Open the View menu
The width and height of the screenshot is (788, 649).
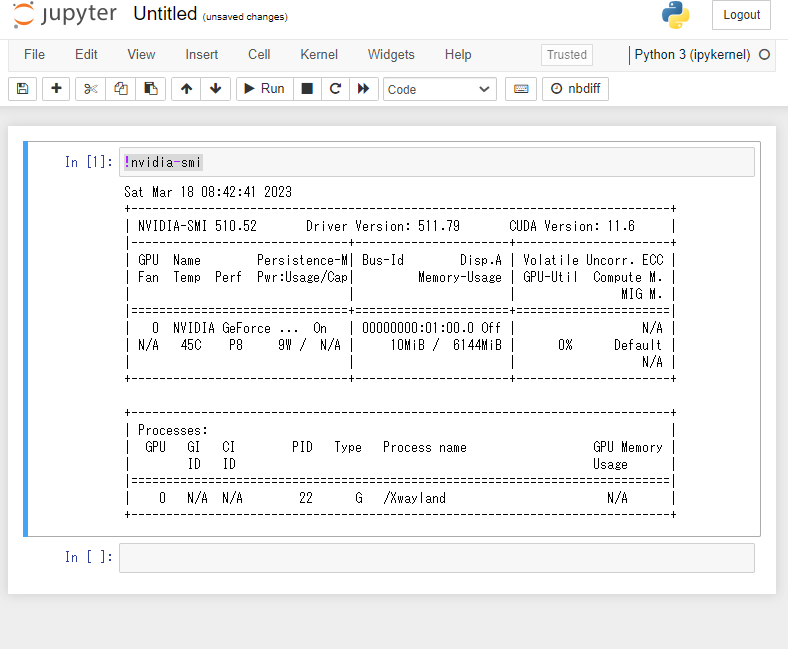(141, 54)
